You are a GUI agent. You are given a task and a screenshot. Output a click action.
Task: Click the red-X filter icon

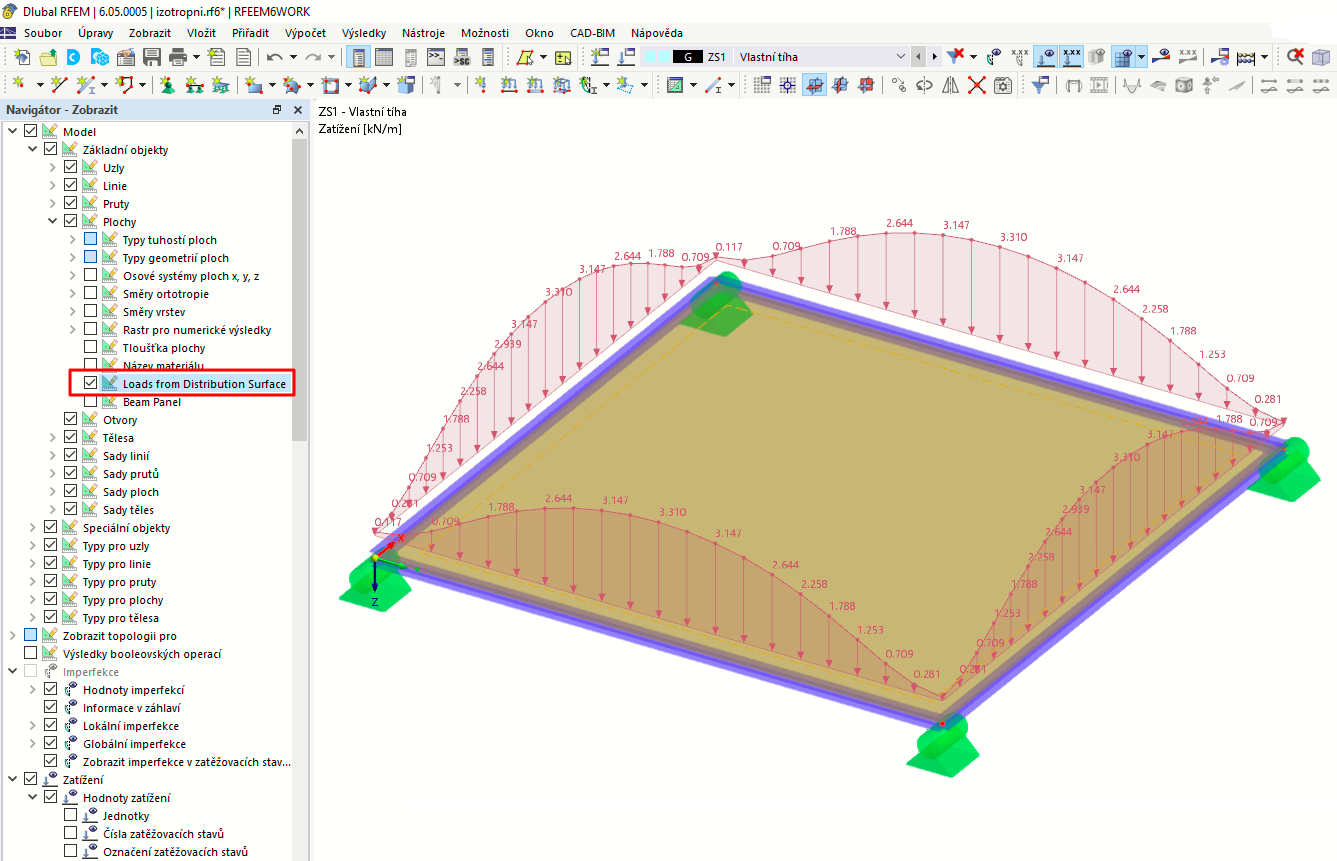pos(957,57)
